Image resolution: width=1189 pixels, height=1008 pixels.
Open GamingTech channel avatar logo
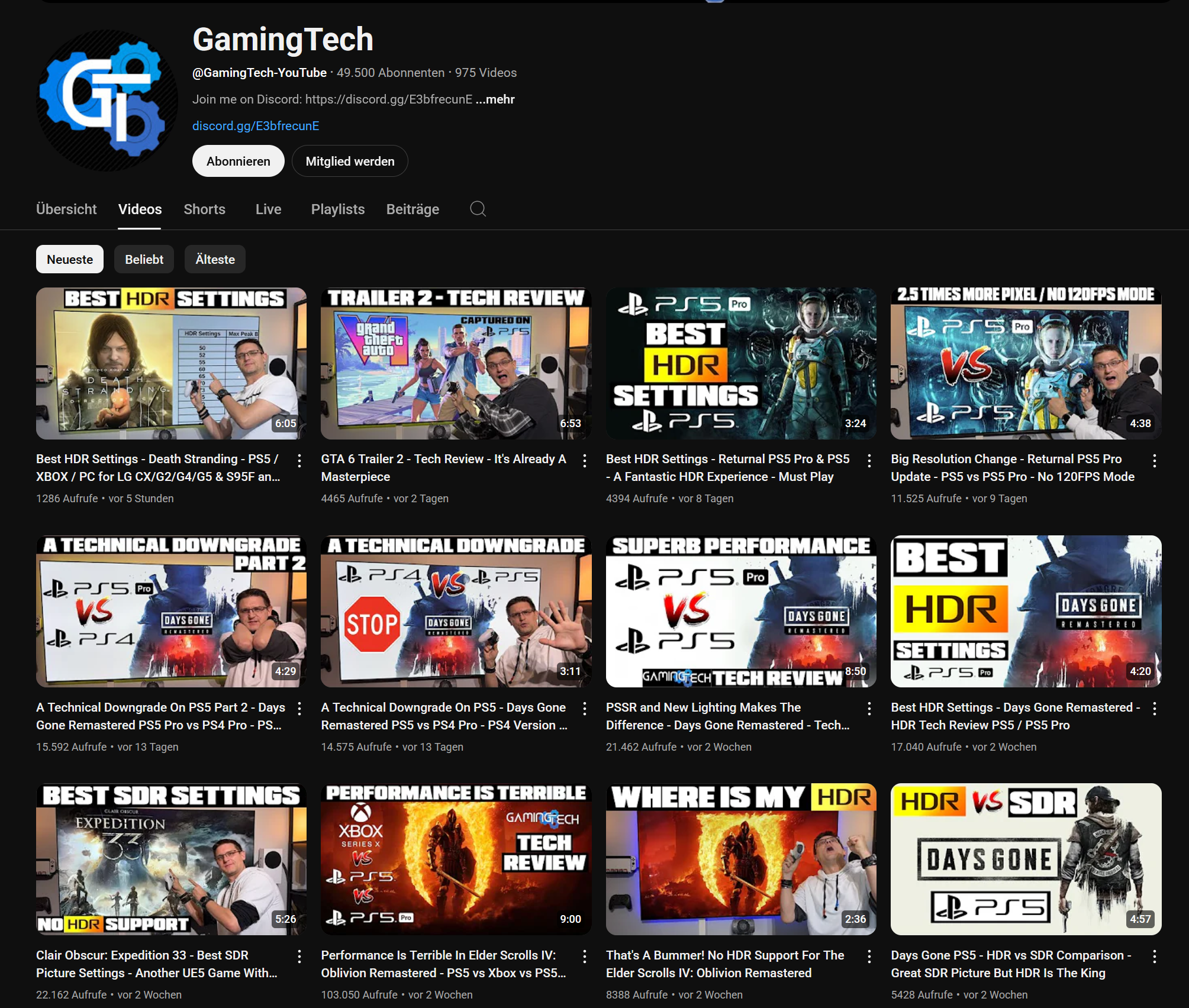pyautogui.click(x=107, y=101)
